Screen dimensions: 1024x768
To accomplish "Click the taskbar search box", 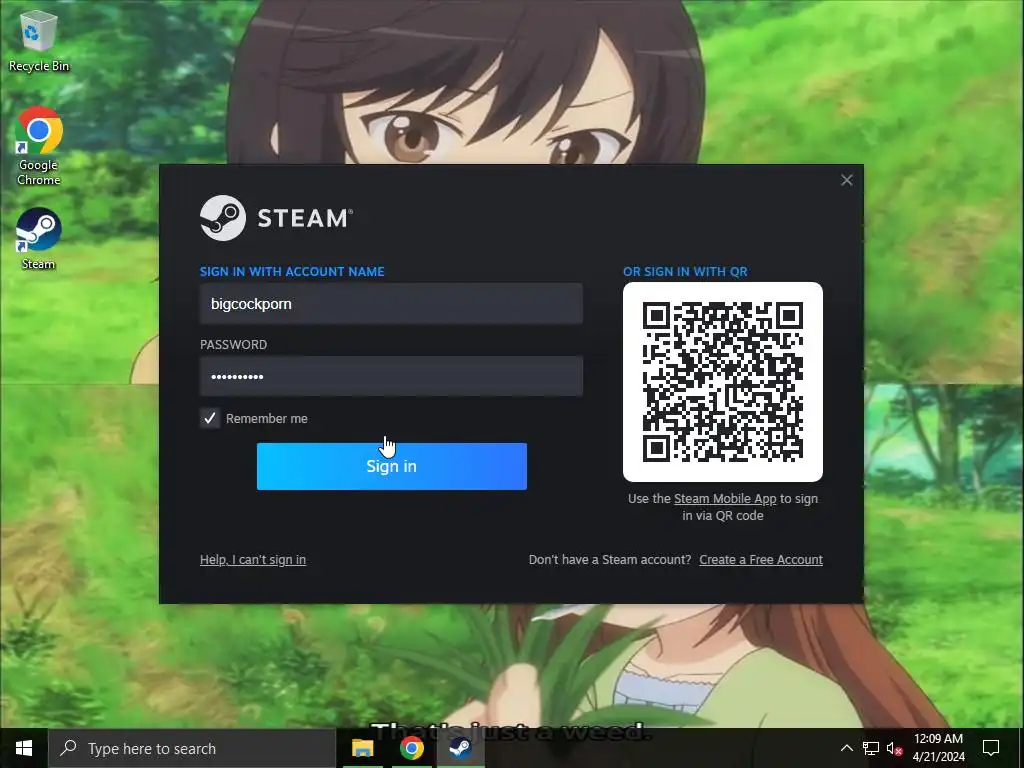I will (x=192, y=748).
